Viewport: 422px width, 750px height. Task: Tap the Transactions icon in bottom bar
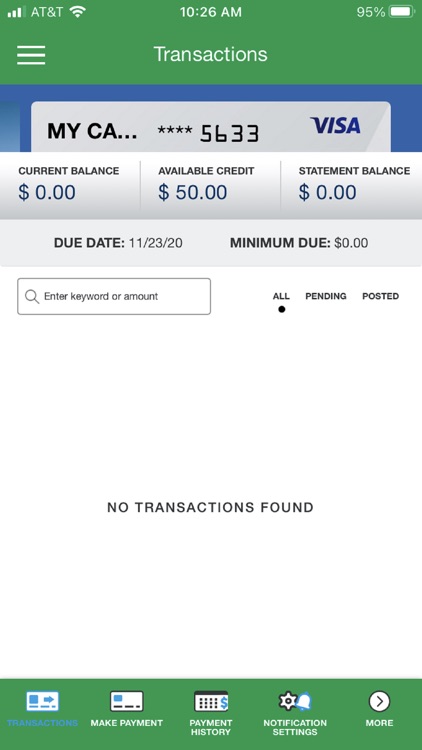42,702
